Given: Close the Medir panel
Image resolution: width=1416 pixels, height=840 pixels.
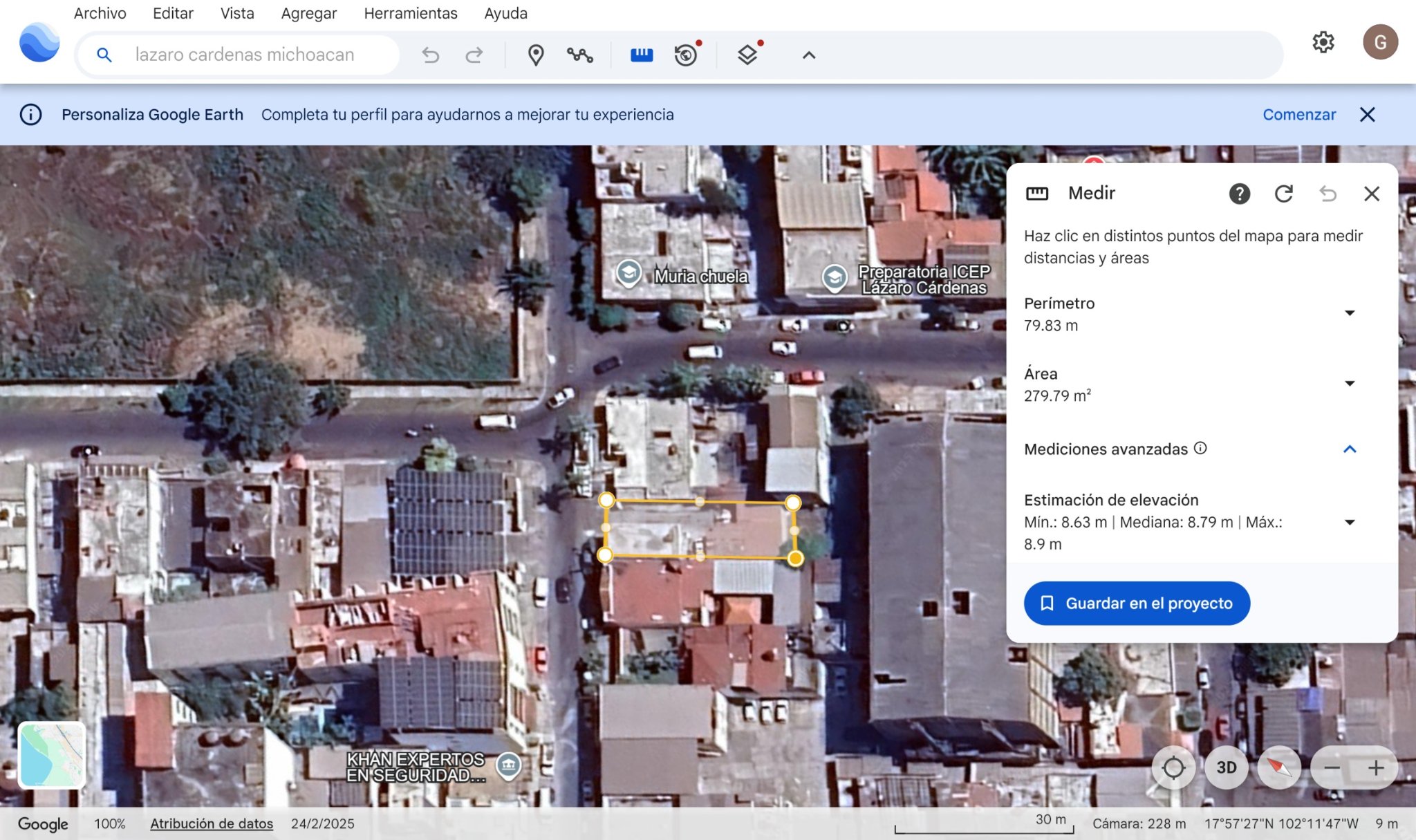Looking at the screenshot, I should coord(1372,194).
